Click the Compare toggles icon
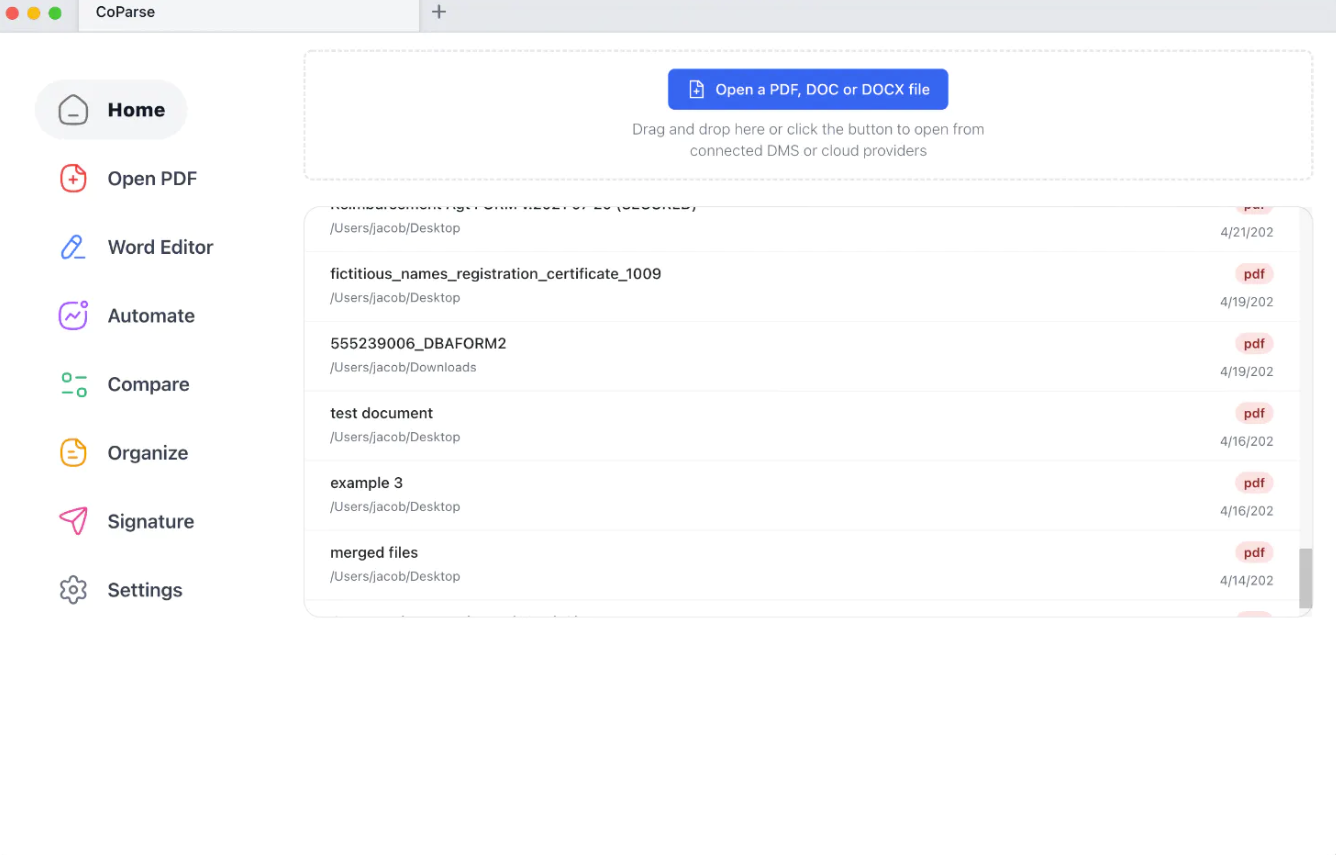The image size is (1336, 855). pyautogui.click(x=73, y=384)
